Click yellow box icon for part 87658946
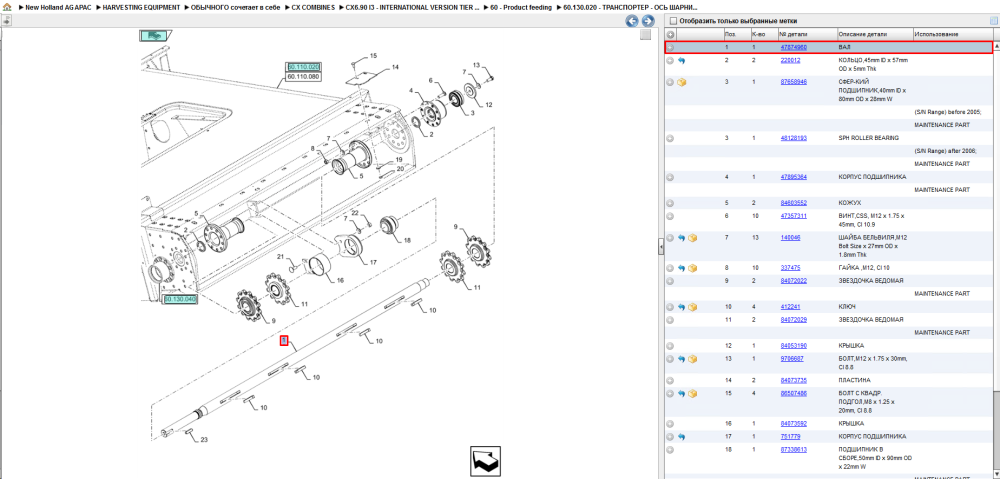1000x479 pixels. [681, 82]
